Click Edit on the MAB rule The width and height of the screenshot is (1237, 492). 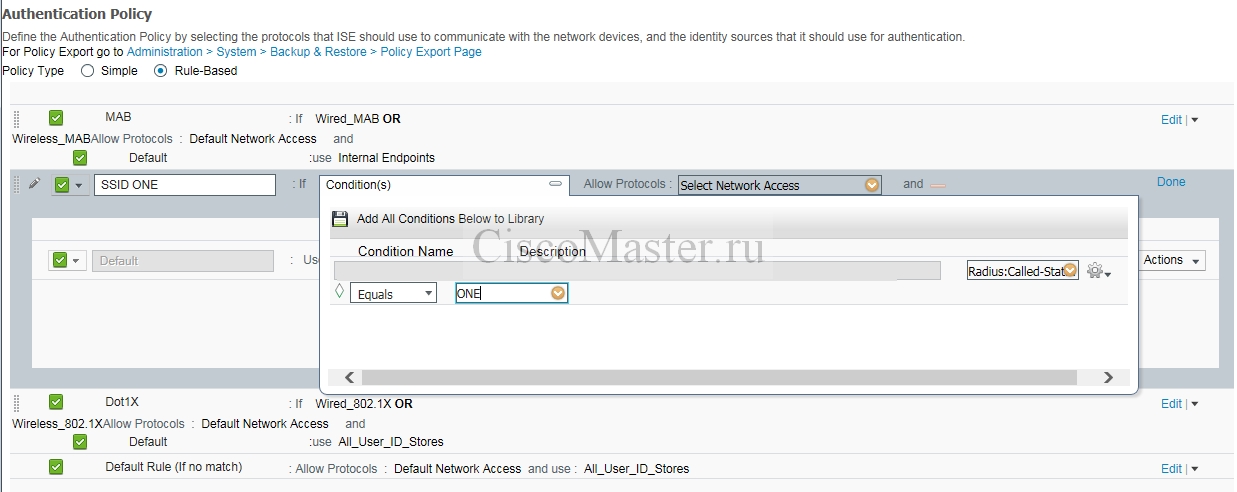click(1171, 119)
